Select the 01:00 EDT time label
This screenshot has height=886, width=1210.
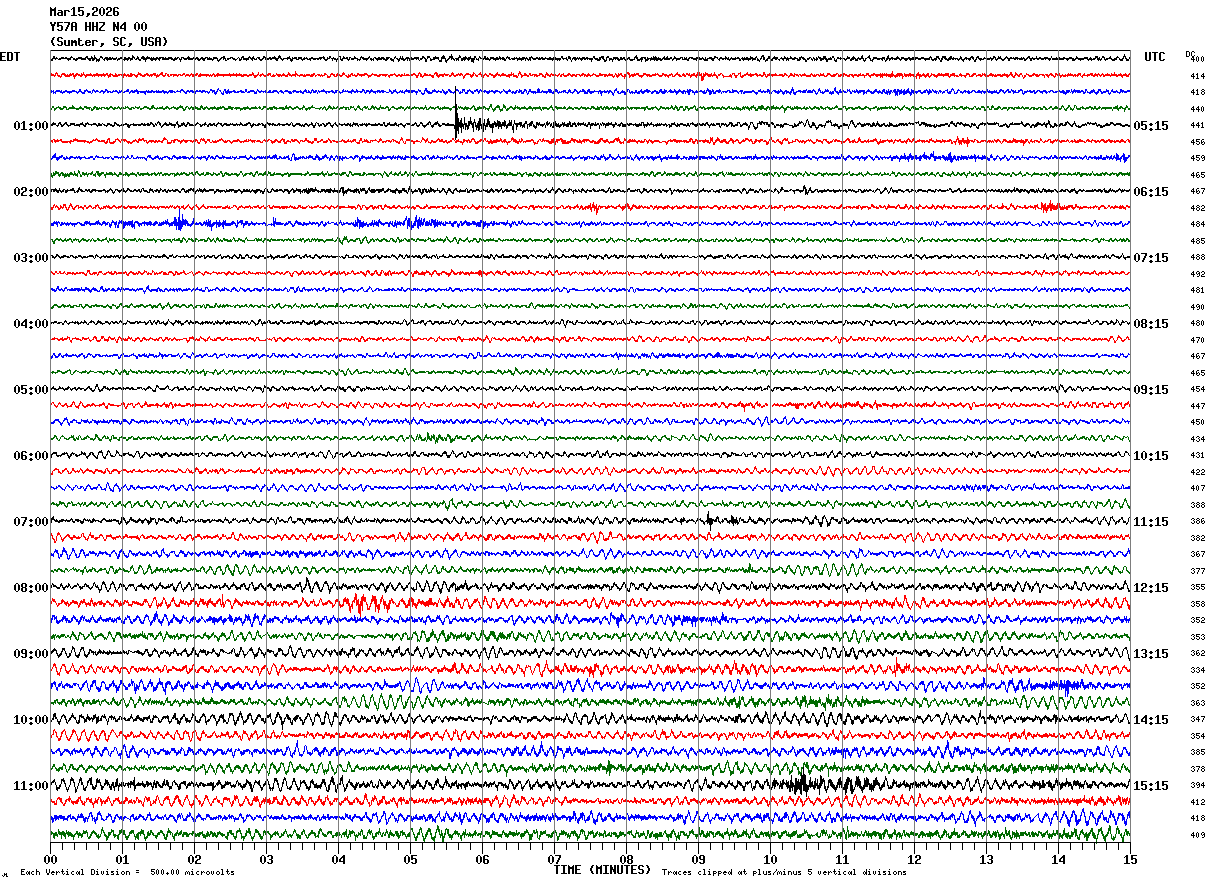point(31,126)
